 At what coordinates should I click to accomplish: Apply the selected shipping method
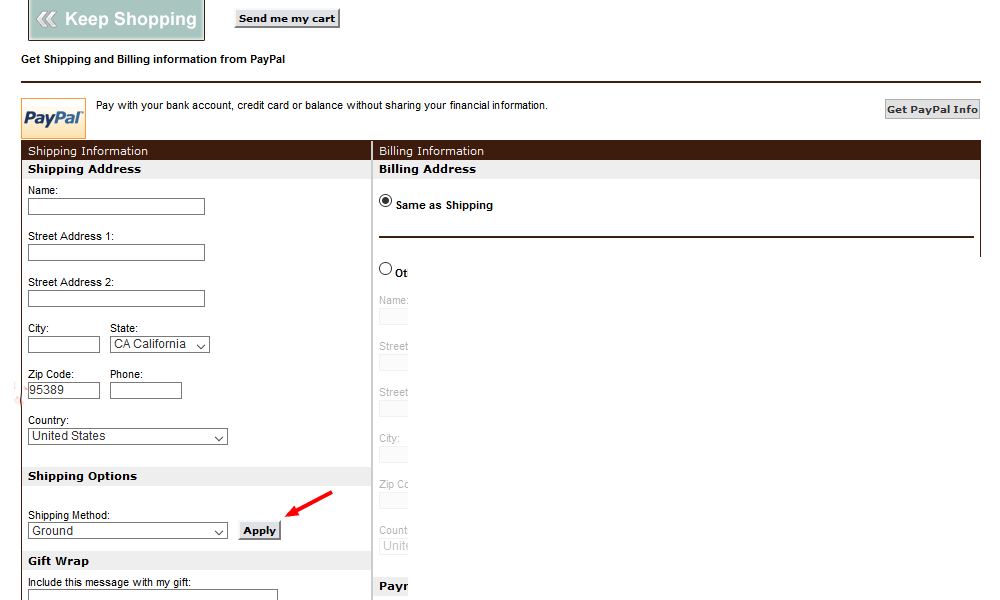click(260, 531)
